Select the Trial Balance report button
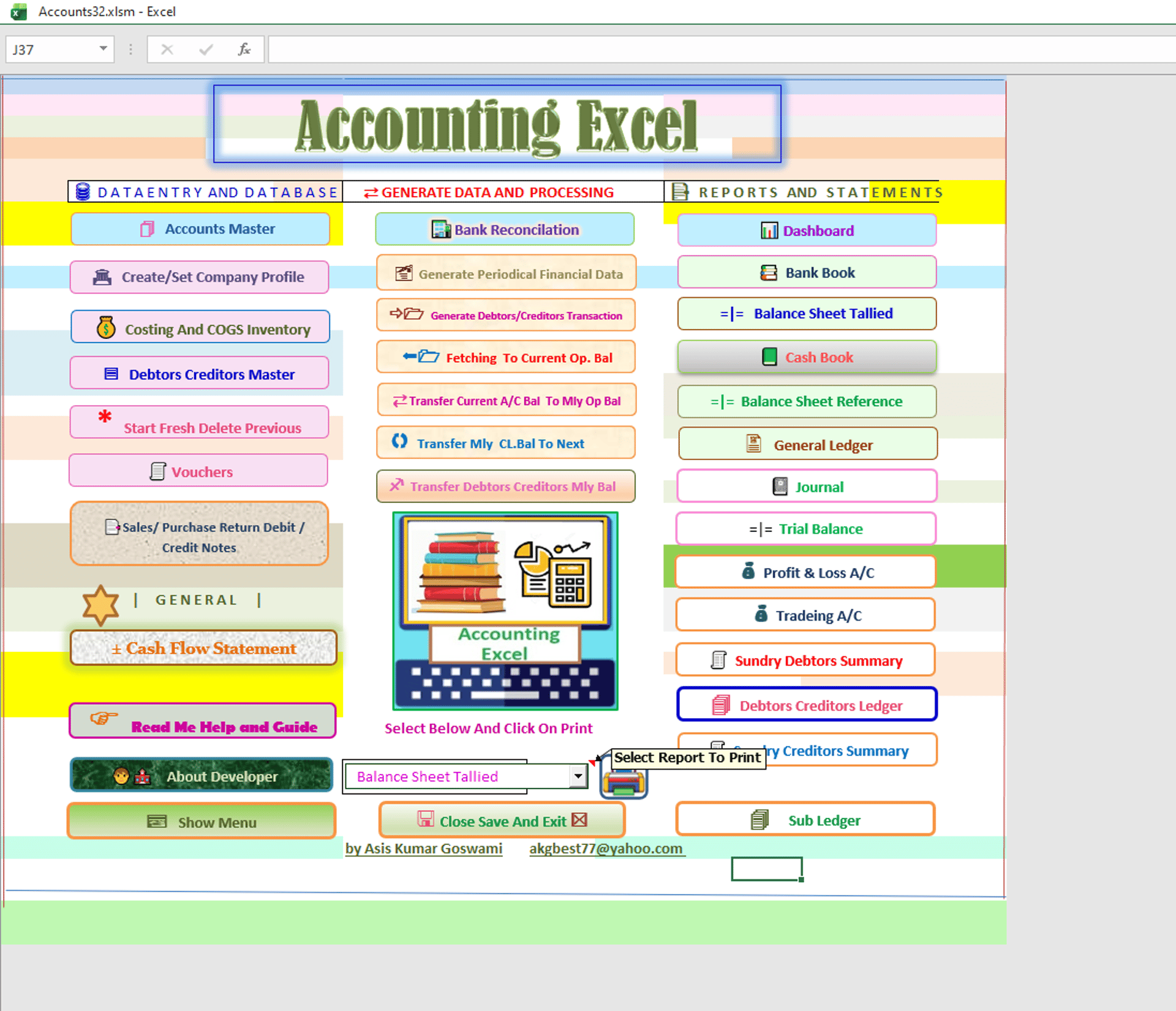The height and width of the screenshot is (1011, 1176). tap(806, 529)
